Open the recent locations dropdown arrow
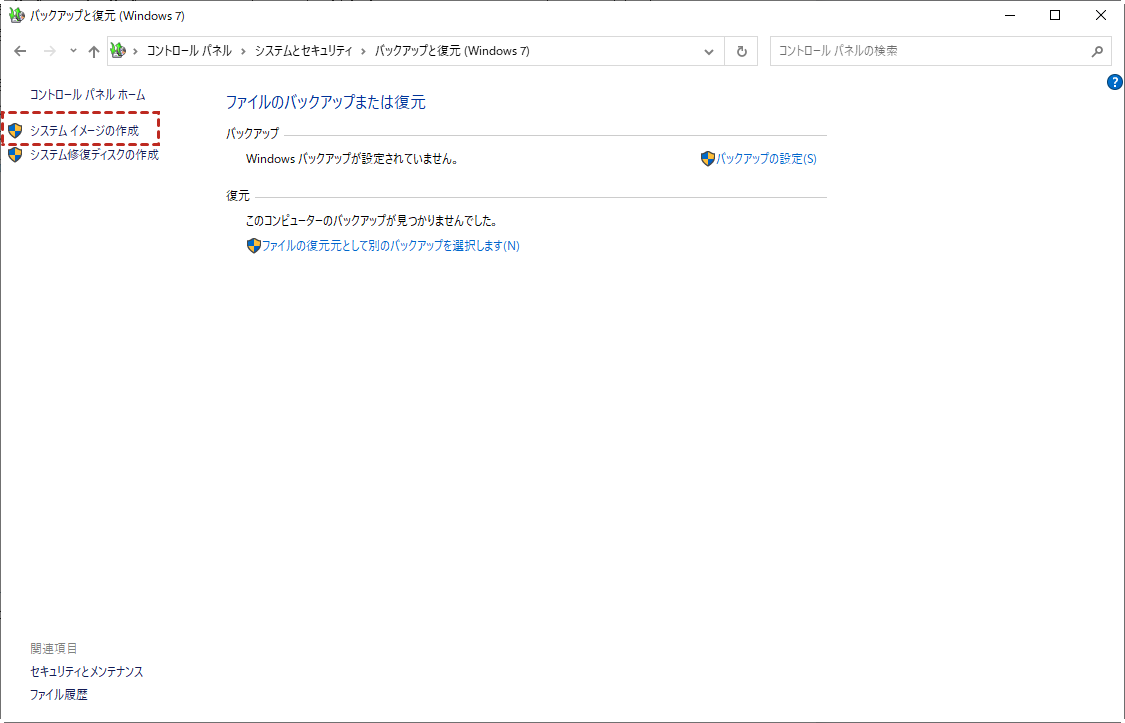 click(x=73, y=51)
